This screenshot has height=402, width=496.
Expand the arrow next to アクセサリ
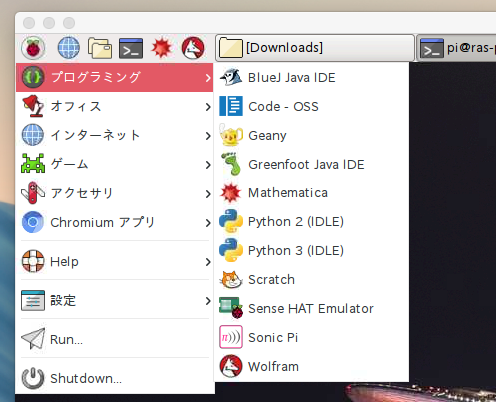(208, 194)
